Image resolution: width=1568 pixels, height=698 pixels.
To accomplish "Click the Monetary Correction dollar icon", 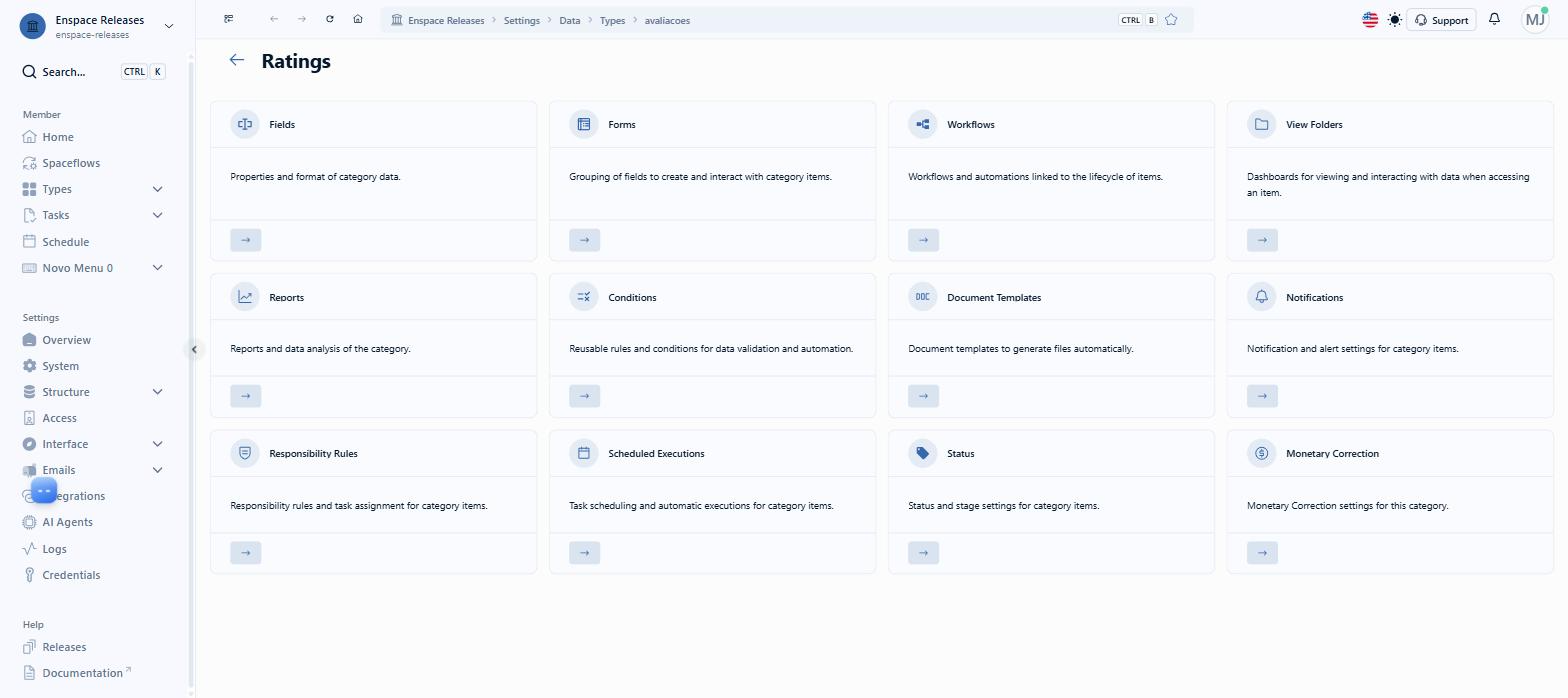I will (x=1262, y=453).
